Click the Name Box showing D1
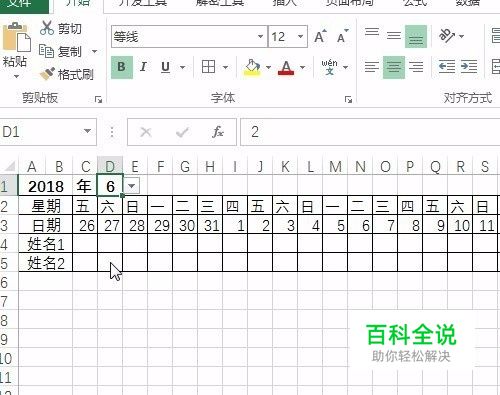This screenshot has width=500, height=395. tap(48, 132)
